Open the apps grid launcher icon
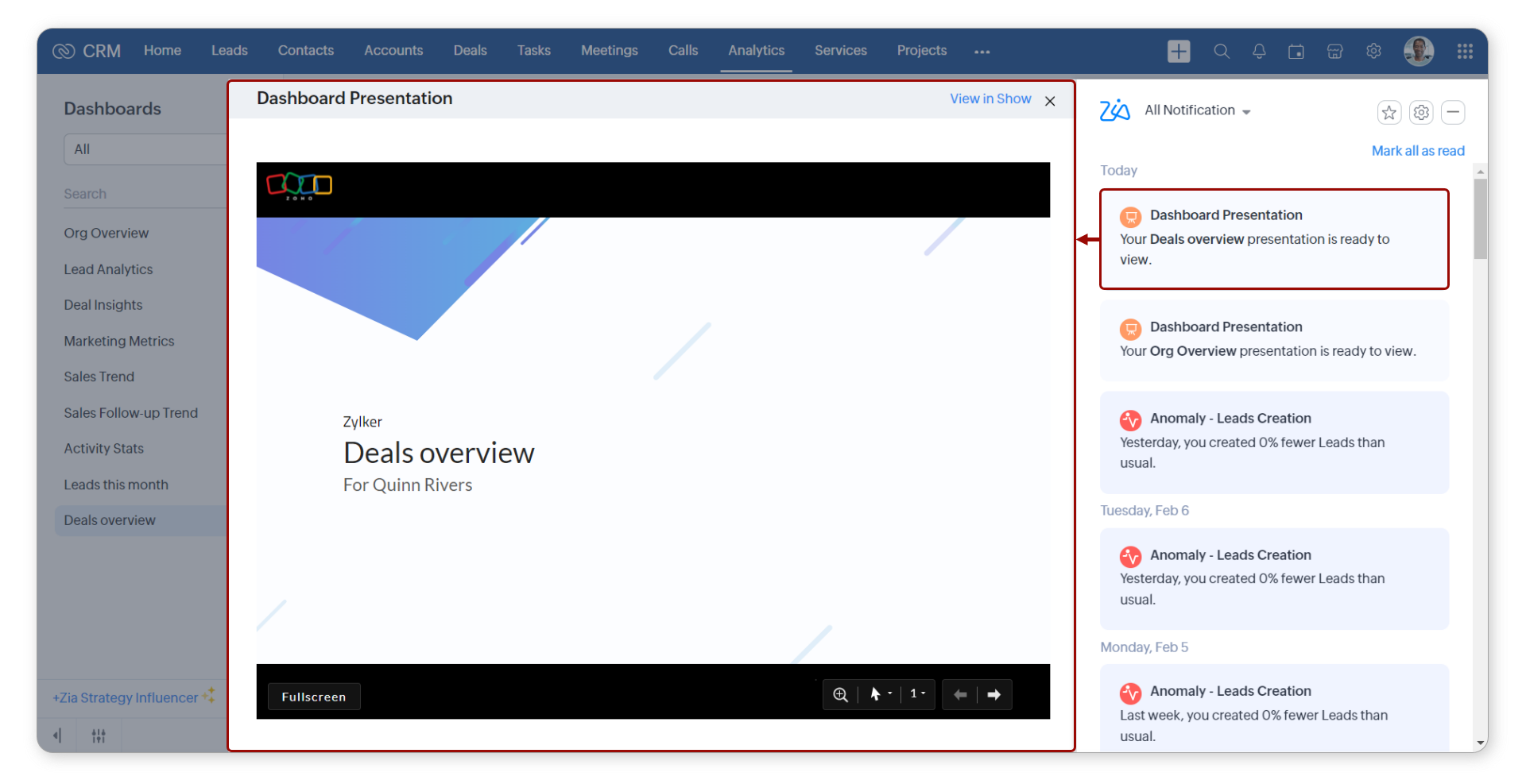 coord(1465,52)
